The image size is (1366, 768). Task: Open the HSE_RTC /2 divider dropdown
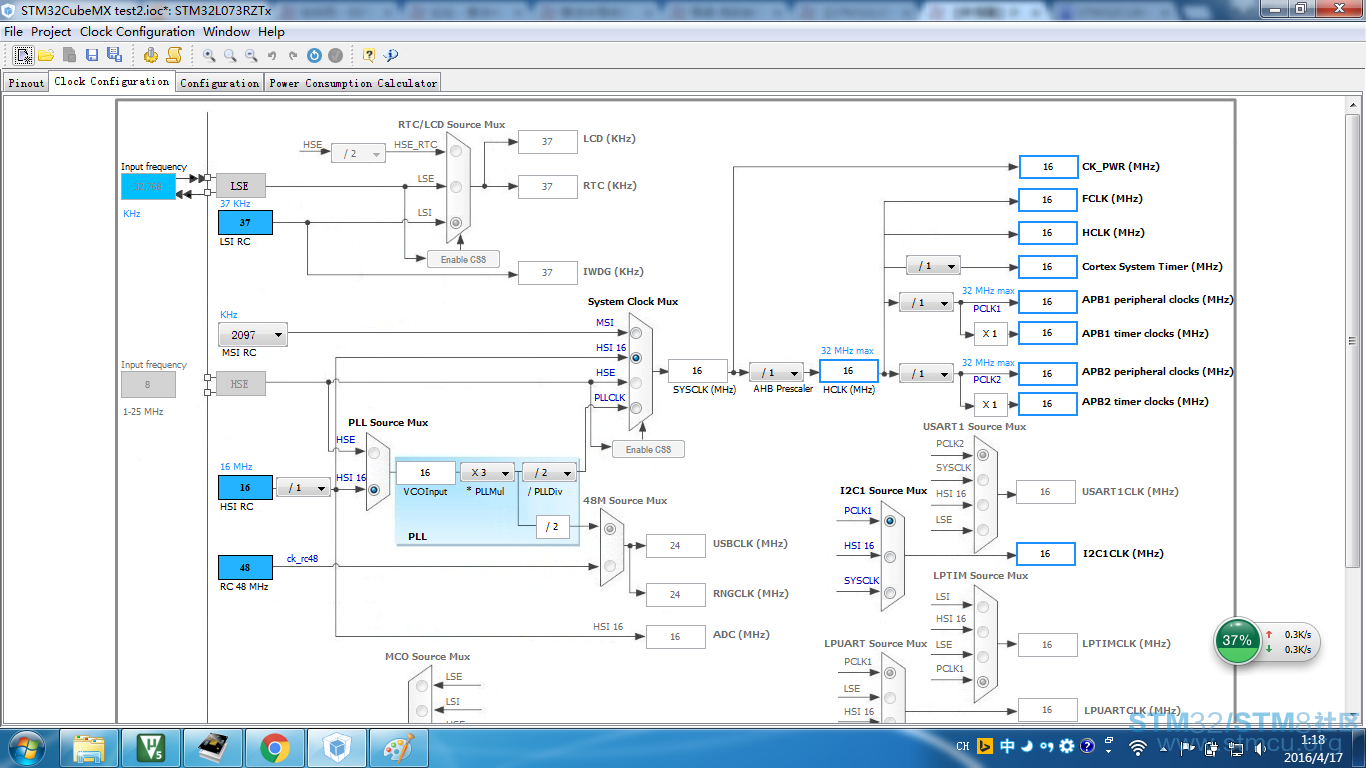pyautogui.click(x=358, y=153)
